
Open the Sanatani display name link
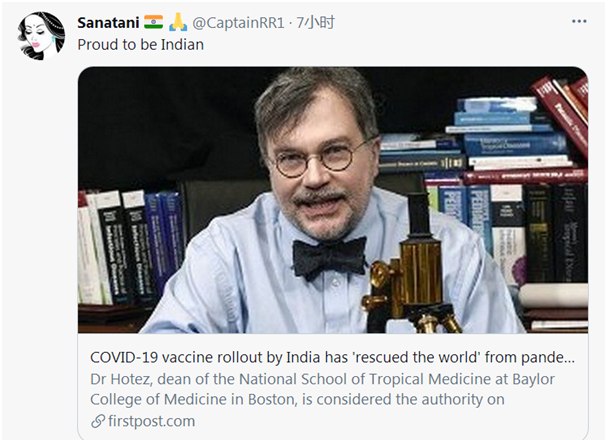click(108, 22)
